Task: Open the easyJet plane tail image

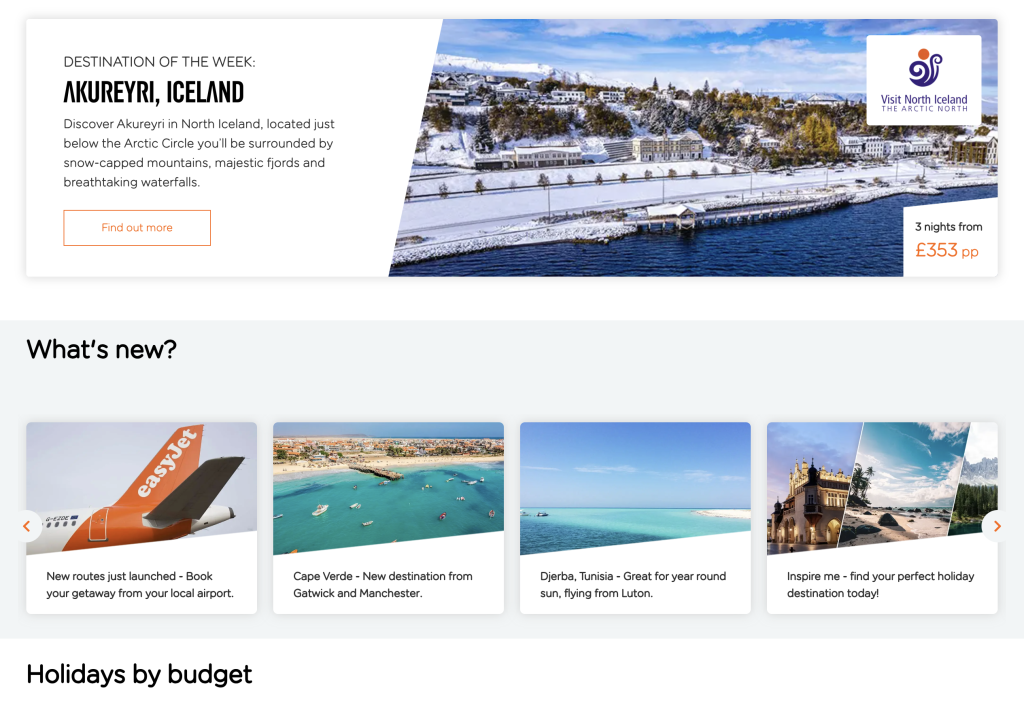Action: pos(142,488)
